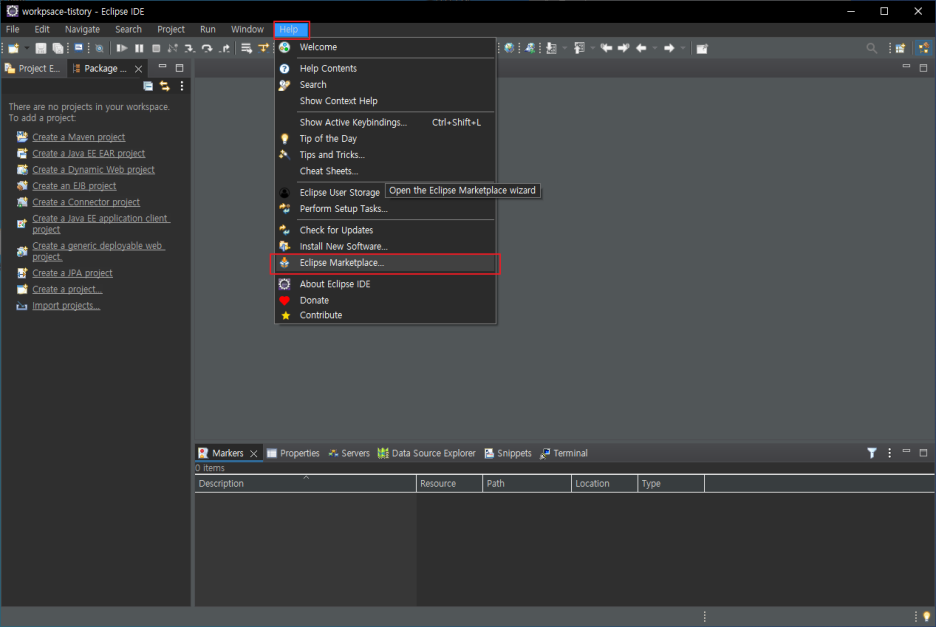Image resolution: width=936 pixels, height=627 pixels.
Task: Click the toolbar search magnifier icon
Action: 872,48
